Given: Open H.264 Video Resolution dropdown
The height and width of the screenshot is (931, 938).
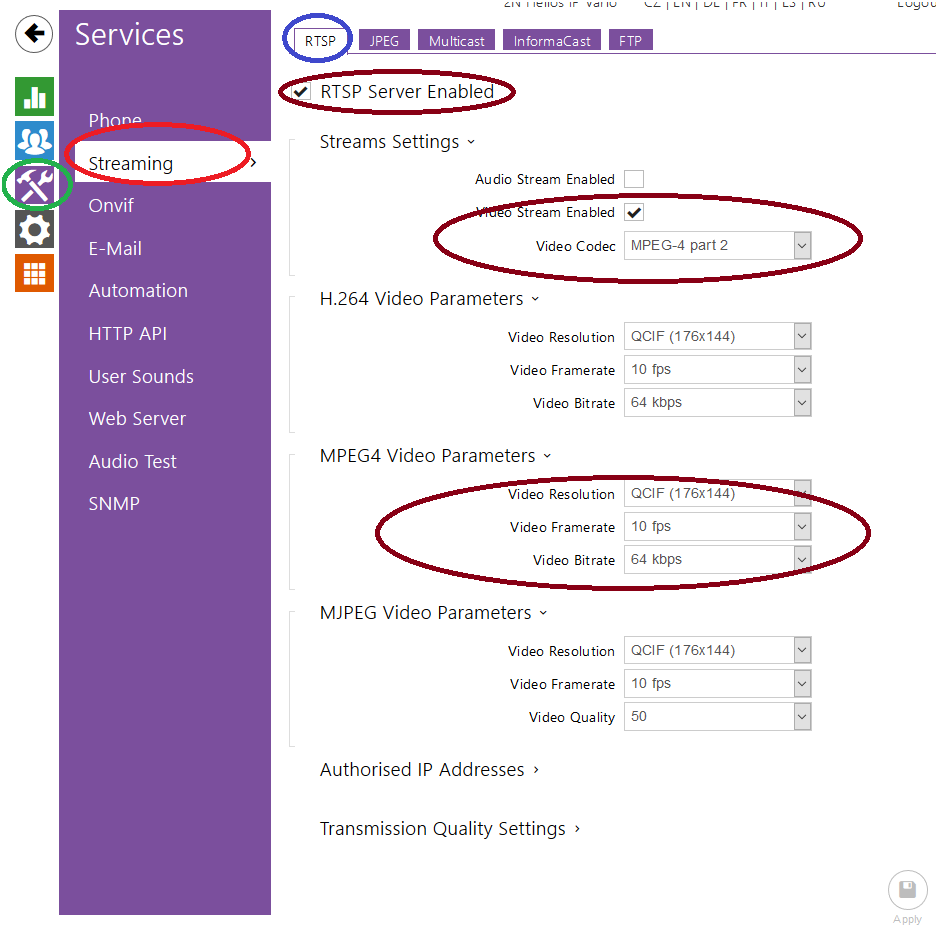Looking at the screenshot, I should click(717, 337).
